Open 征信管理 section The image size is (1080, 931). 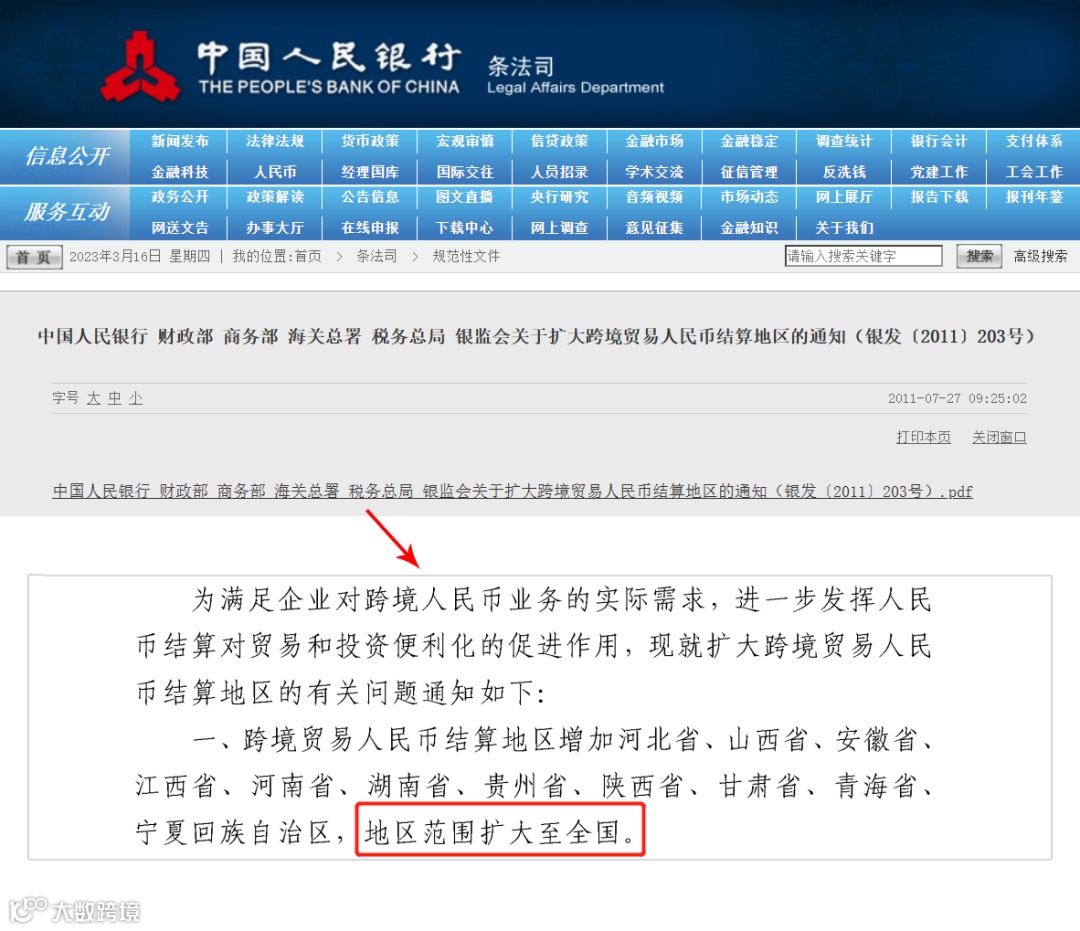(749, 171)
